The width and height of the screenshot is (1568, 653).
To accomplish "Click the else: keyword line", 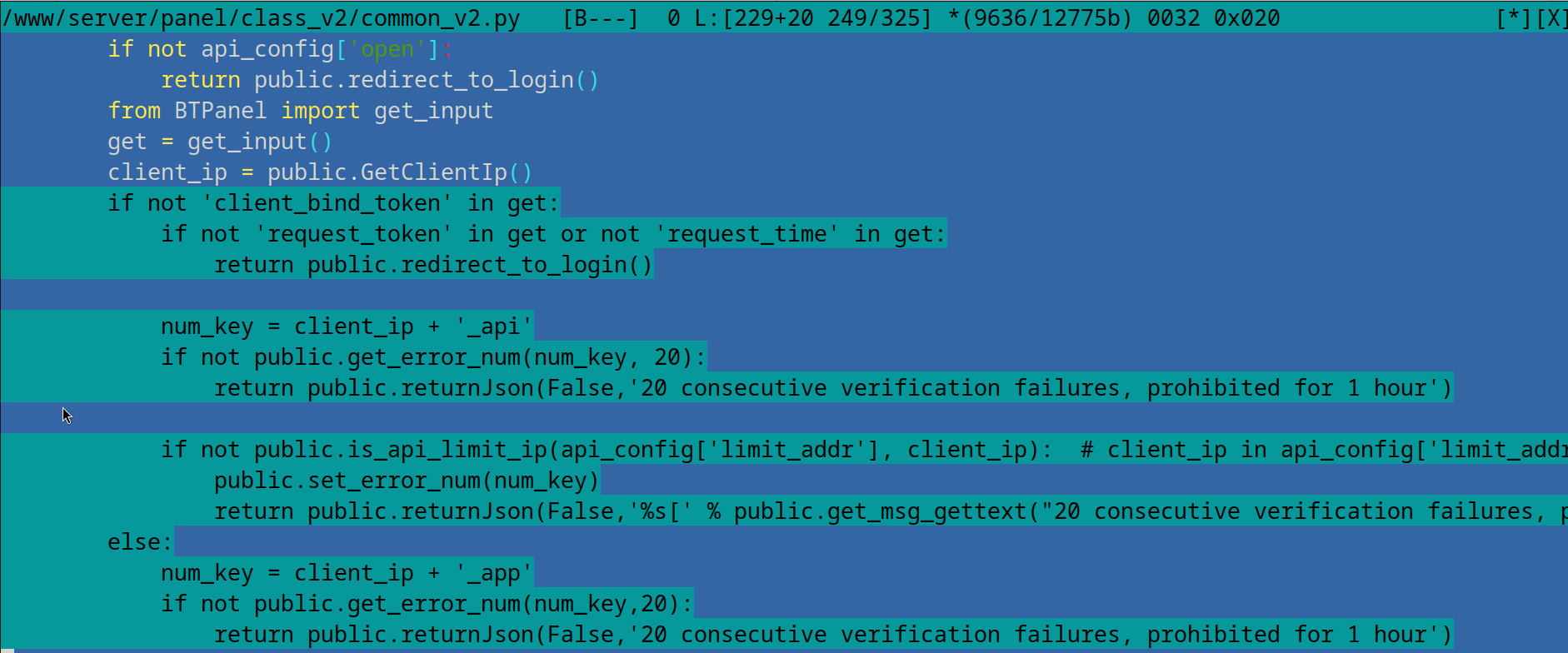I will pos(139,542).
